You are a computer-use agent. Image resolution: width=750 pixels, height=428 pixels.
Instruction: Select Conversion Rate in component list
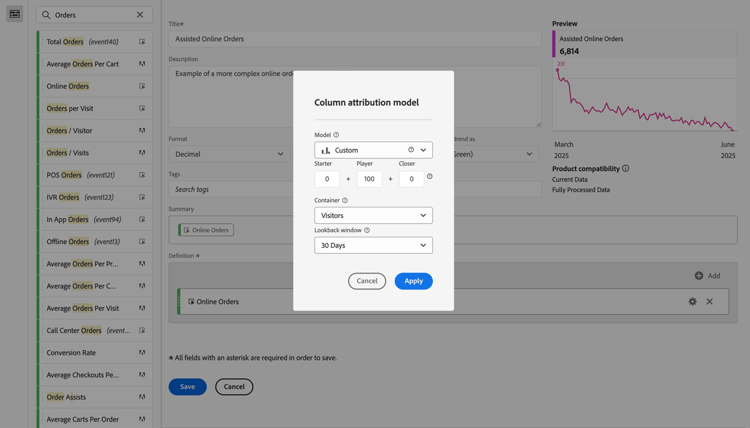(x=95, y=352)
